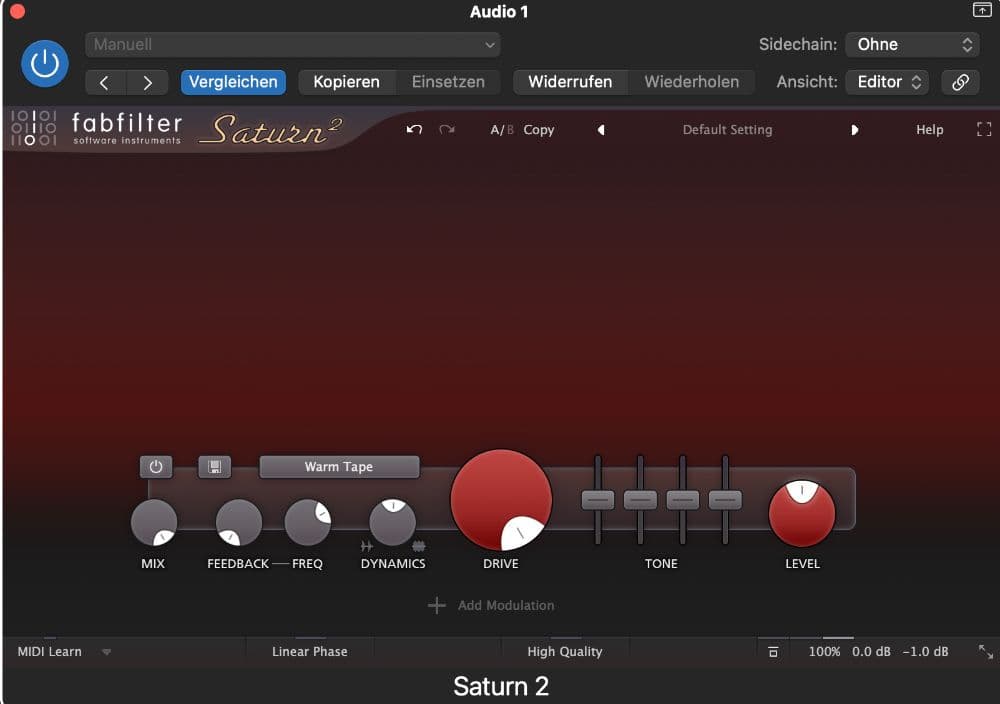Image resolution: width=1000 pixels, height=704 pixels.
Task: Toggle MIDI Learn
Action: point(50,652)
